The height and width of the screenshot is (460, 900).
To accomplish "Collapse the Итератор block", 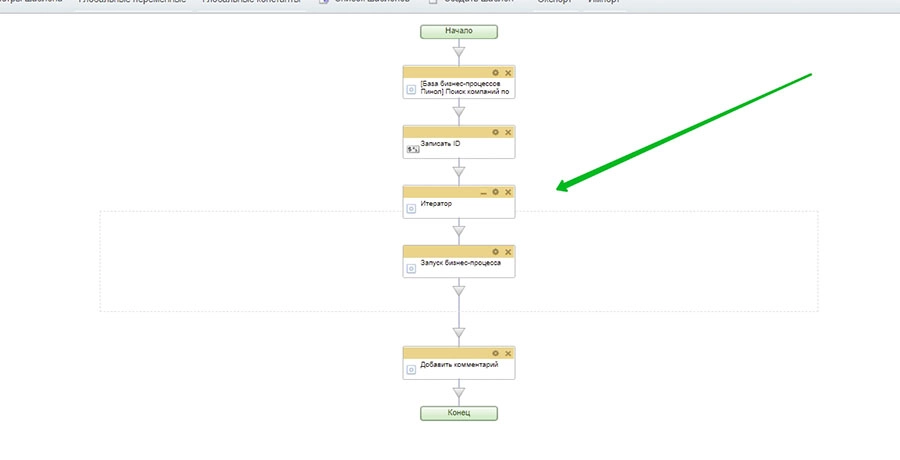I will [x=484, y=192].
